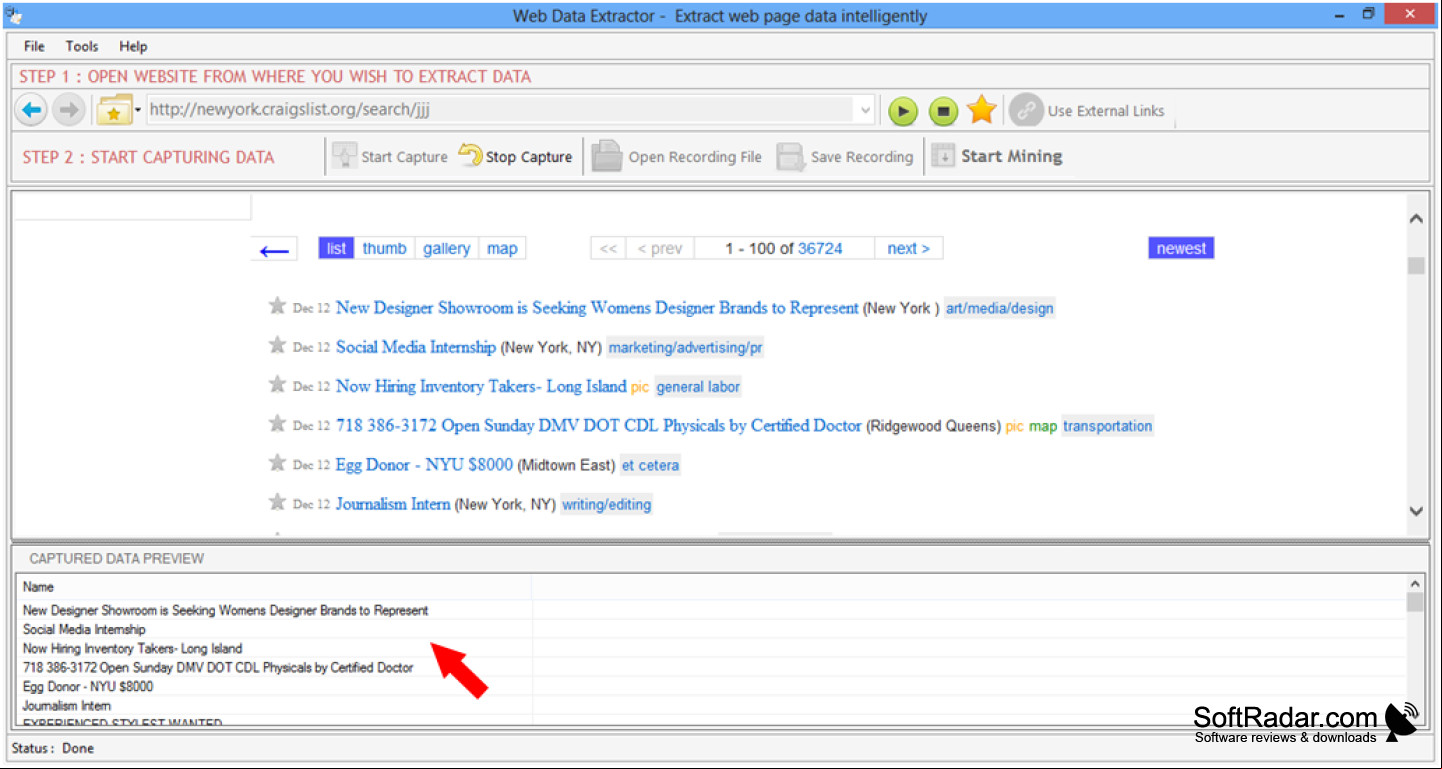The height and width of the screenshot is (769, 1442).
Task: Click the green play navigate button
Action: (903, 111)
